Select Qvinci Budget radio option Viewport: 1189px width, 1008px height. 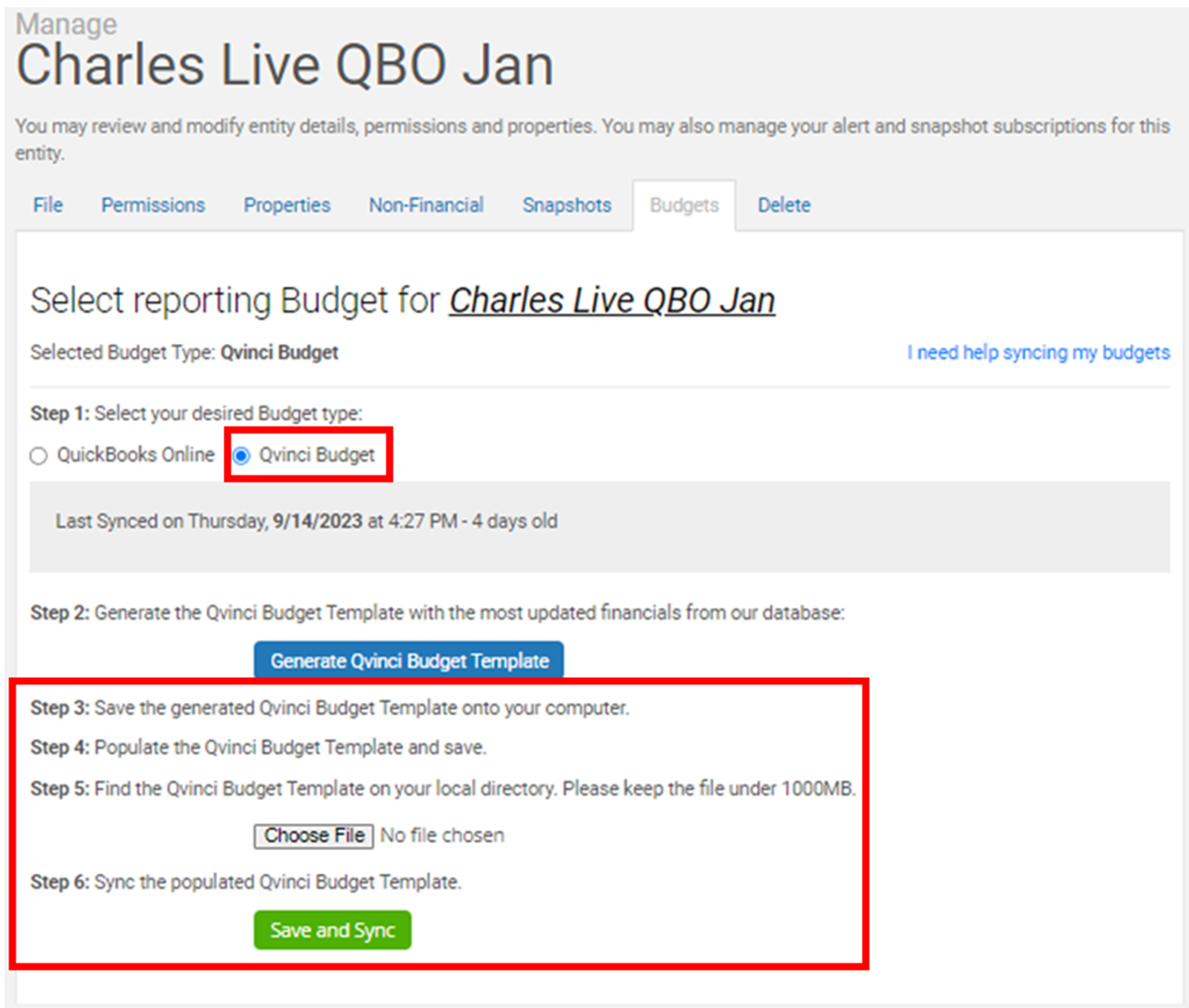(x=242, y=455)
